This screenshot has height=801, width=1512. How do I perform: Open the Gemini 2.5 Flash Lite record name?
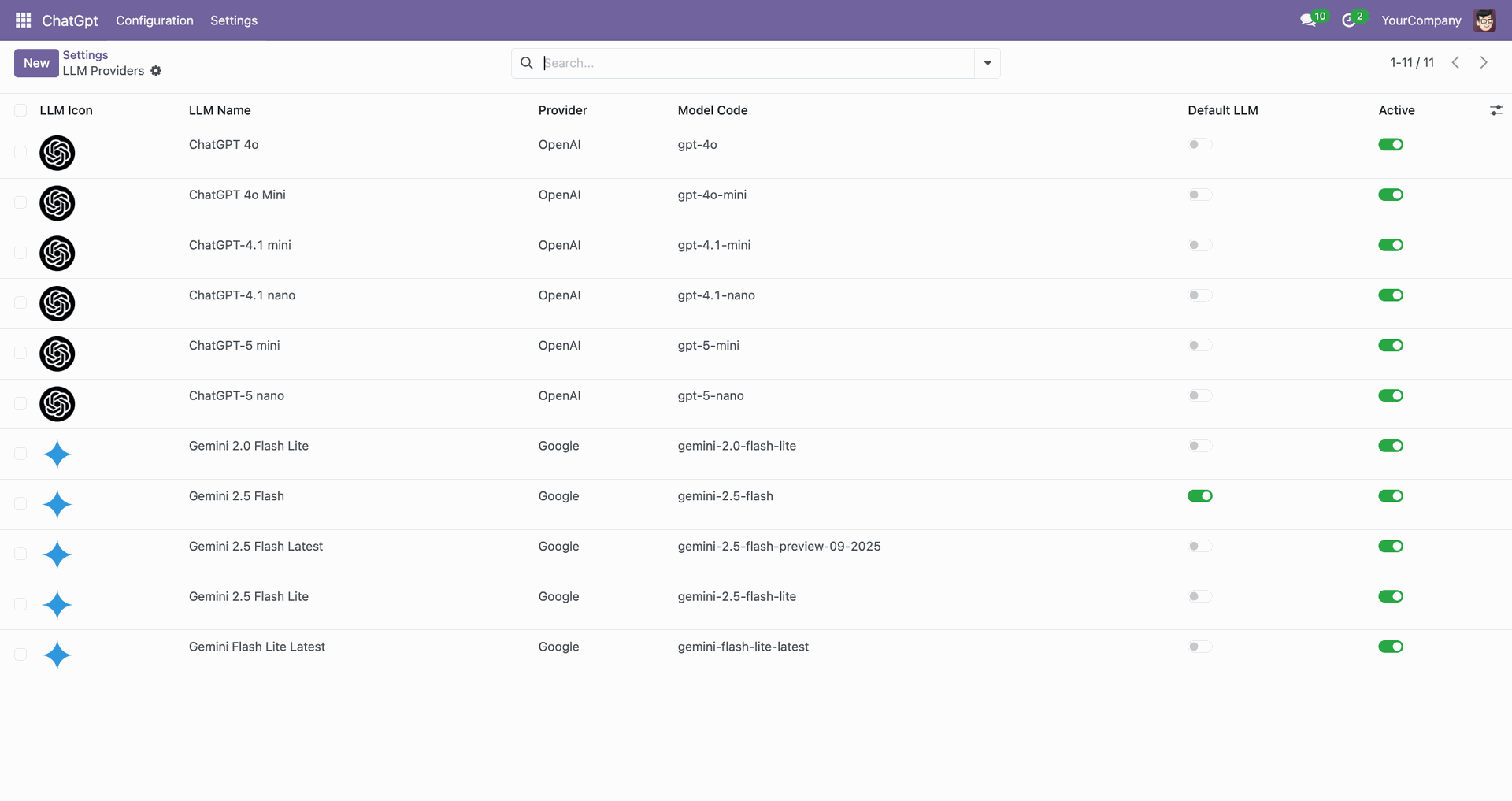(249, 597)
